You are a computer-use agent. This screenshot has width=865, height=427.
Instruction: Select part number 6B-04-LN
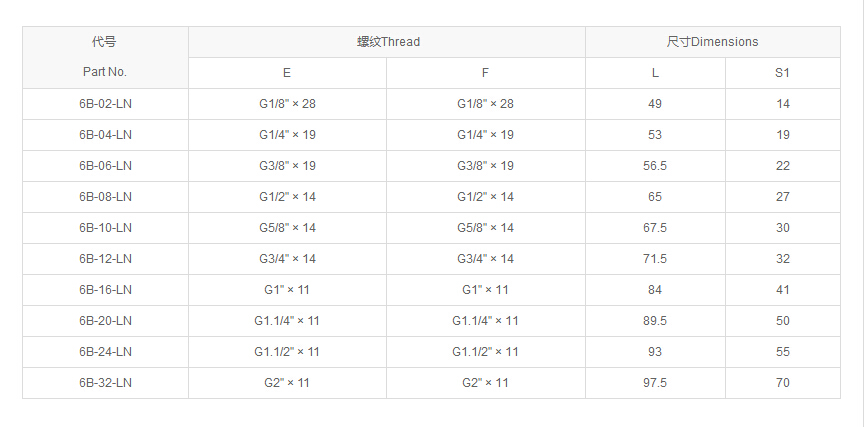[x=105, y=135]
